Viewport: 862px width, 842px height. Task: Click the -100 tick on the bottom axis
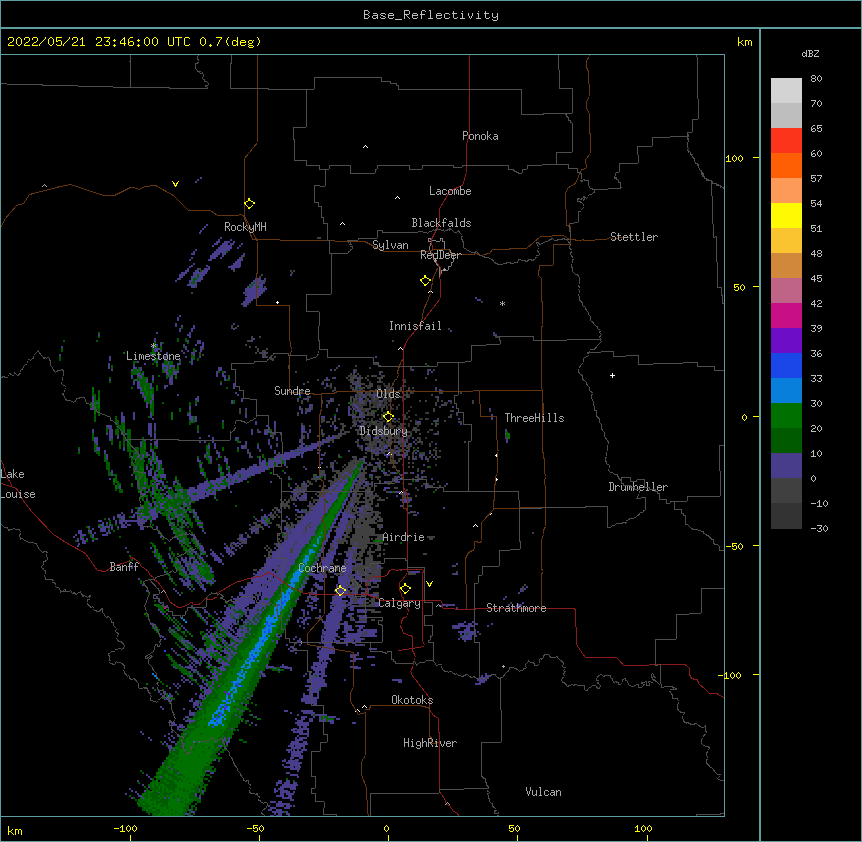125,828
